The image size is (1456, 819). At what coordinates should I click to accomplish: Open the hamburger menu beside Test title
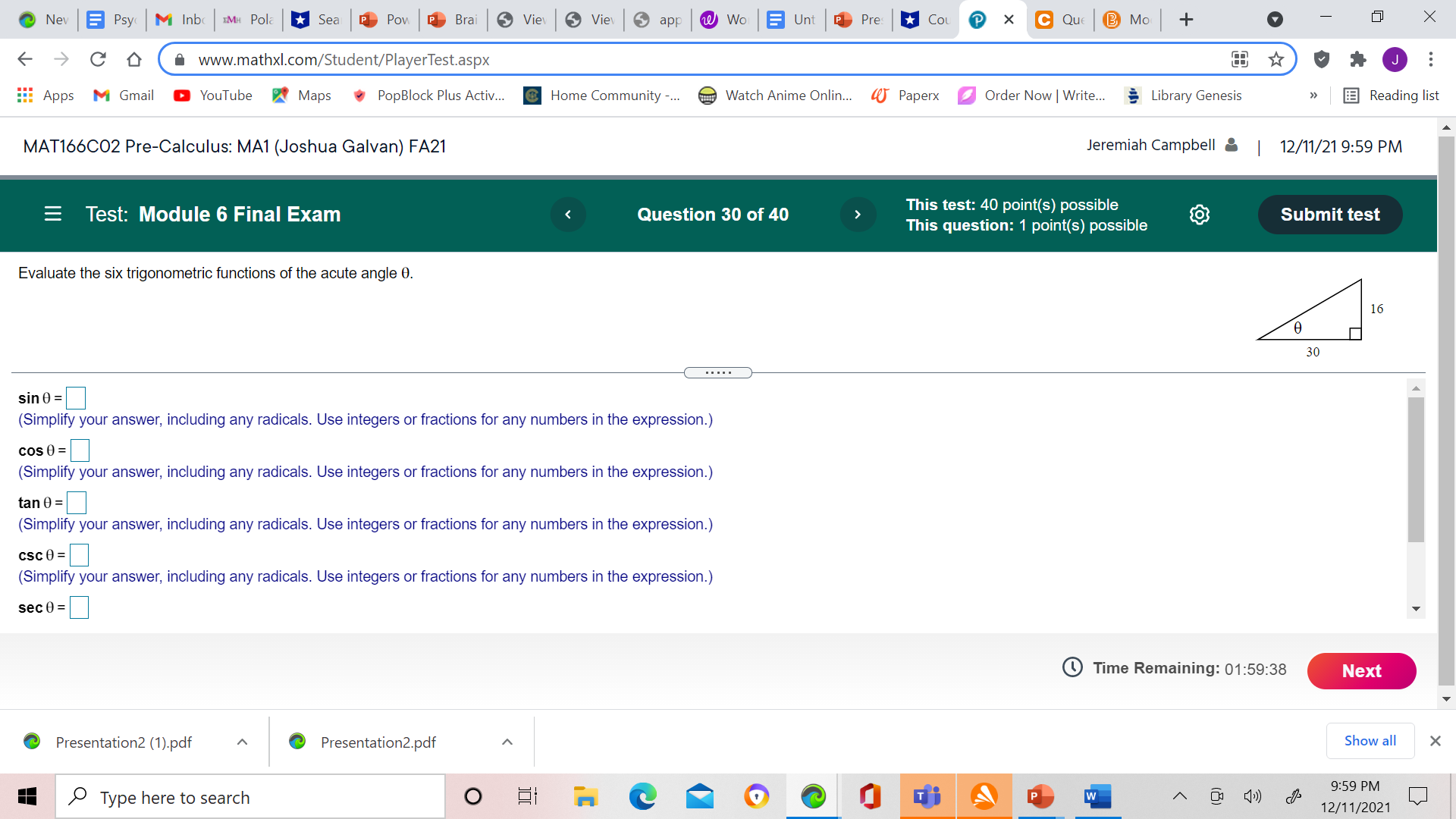[x=52, y=215]
